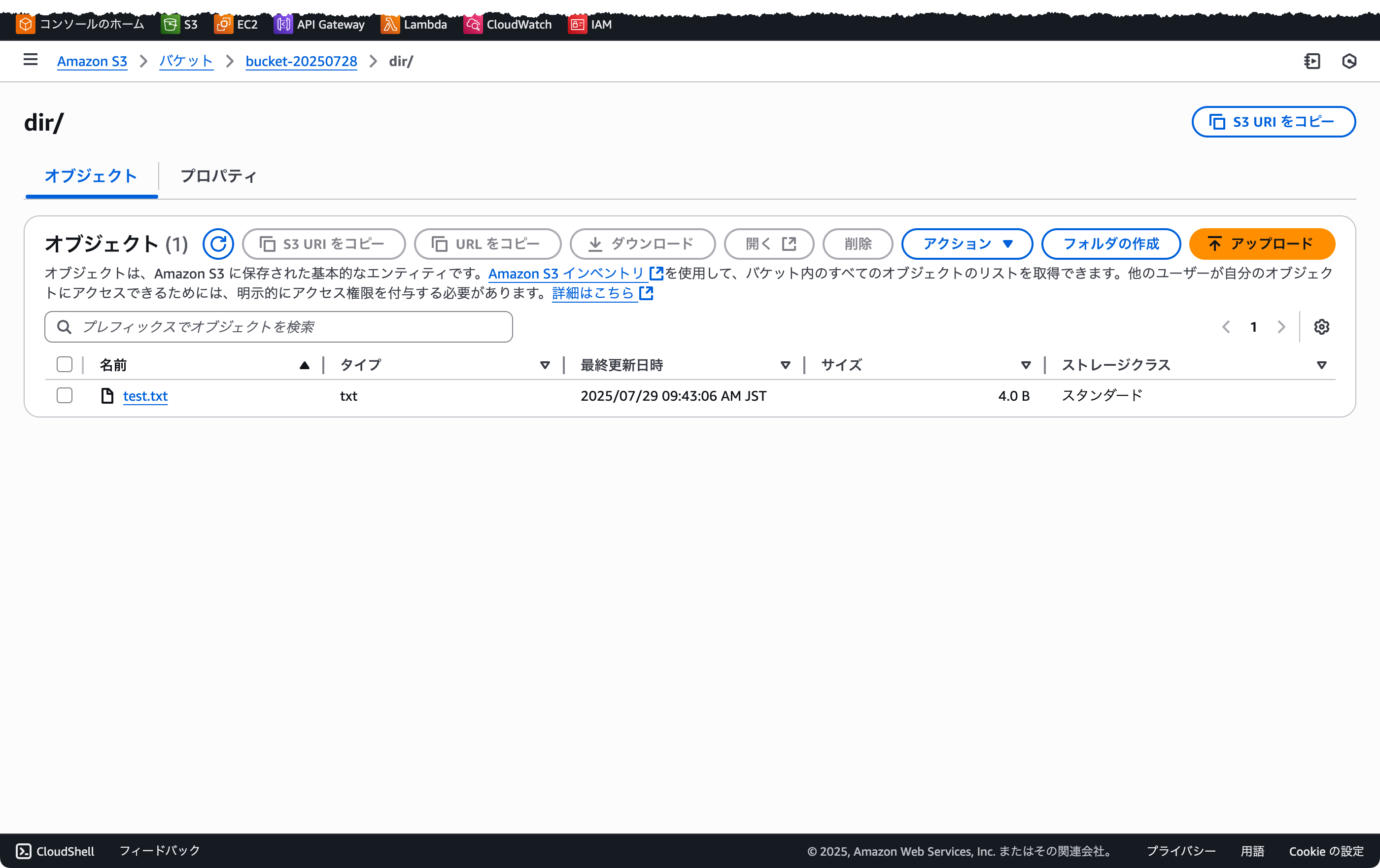Click the バケット breadcrumb
Viewport: 1380px width, 868px height.
[x=186, y=61]
